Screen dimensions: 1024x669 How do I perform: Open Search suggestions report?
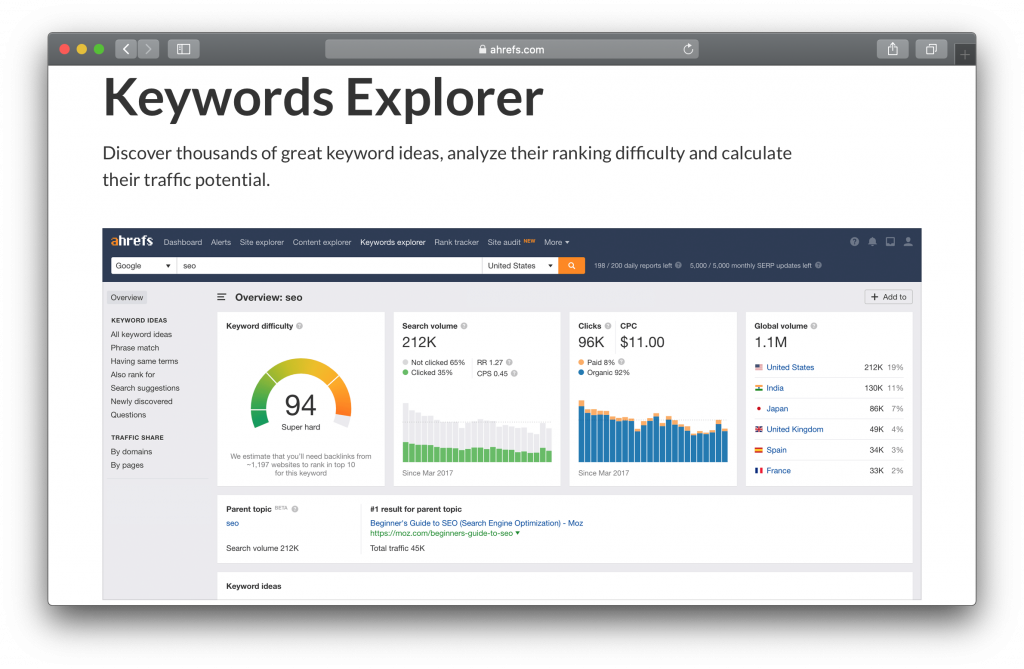(x=145, y=388)
